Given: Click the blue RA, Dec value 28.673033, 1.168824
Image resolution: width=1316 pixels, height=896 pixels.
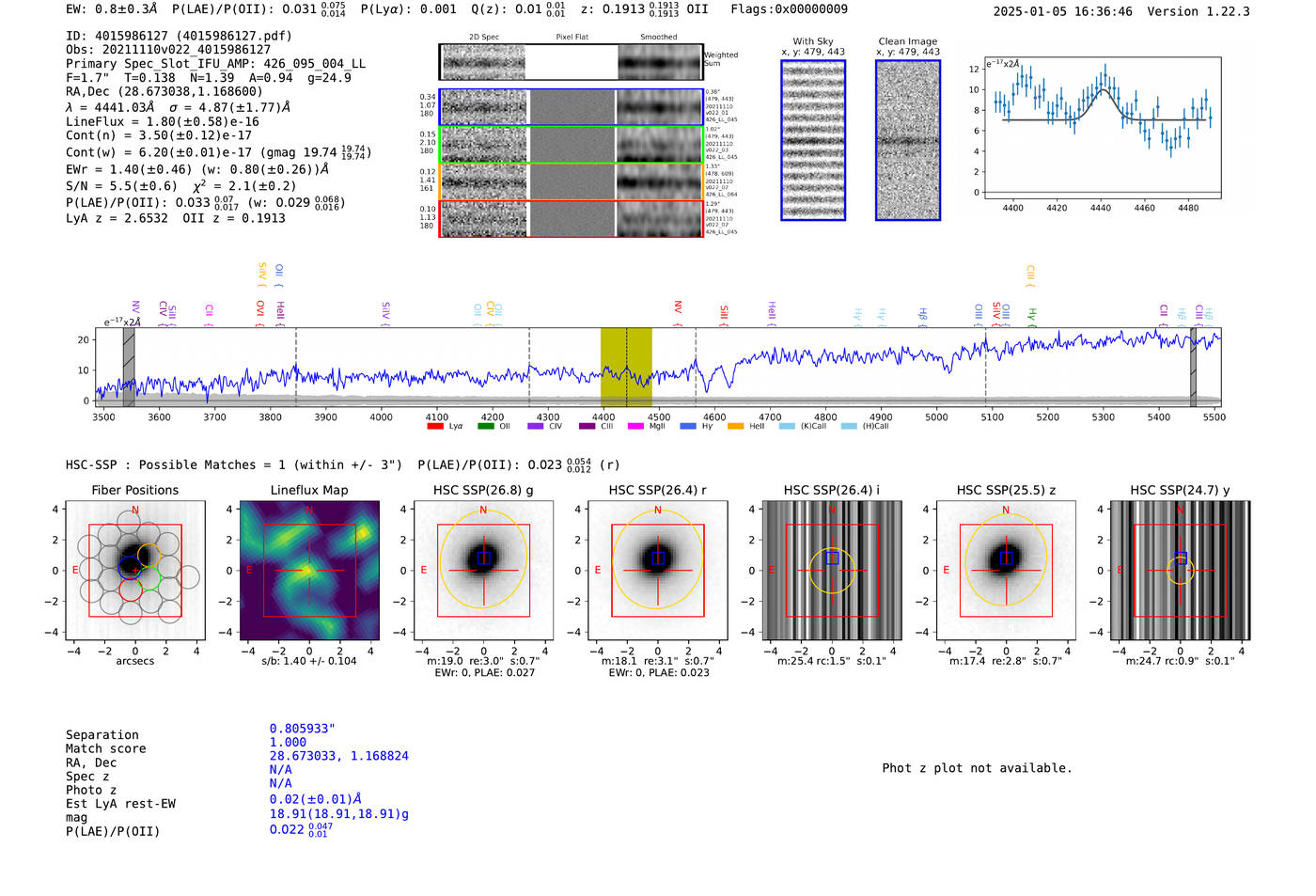Looking at the screenshot, I should pyautogui.click(x=338, y=756).
